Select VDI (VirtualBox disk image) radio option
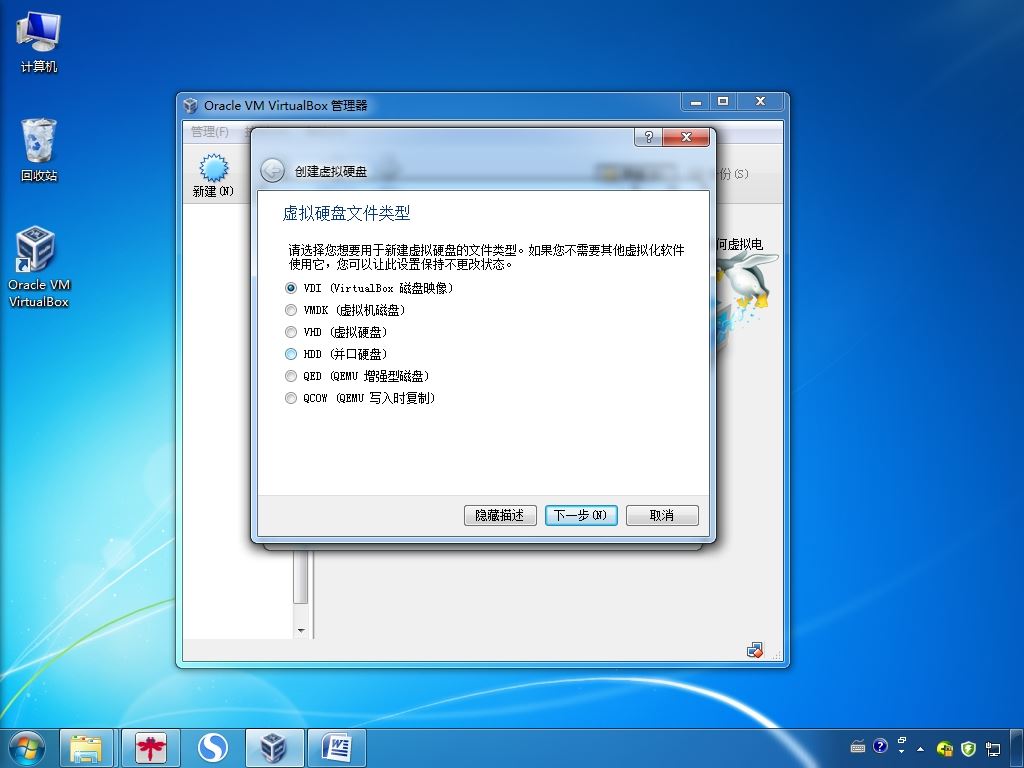 coord(370,288)
